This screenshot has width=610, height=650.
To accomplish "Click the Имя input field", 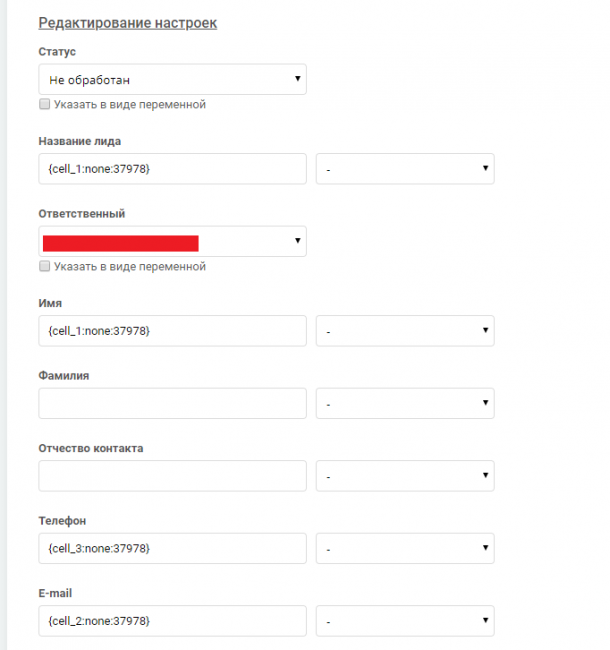I will tap(172, 331).
